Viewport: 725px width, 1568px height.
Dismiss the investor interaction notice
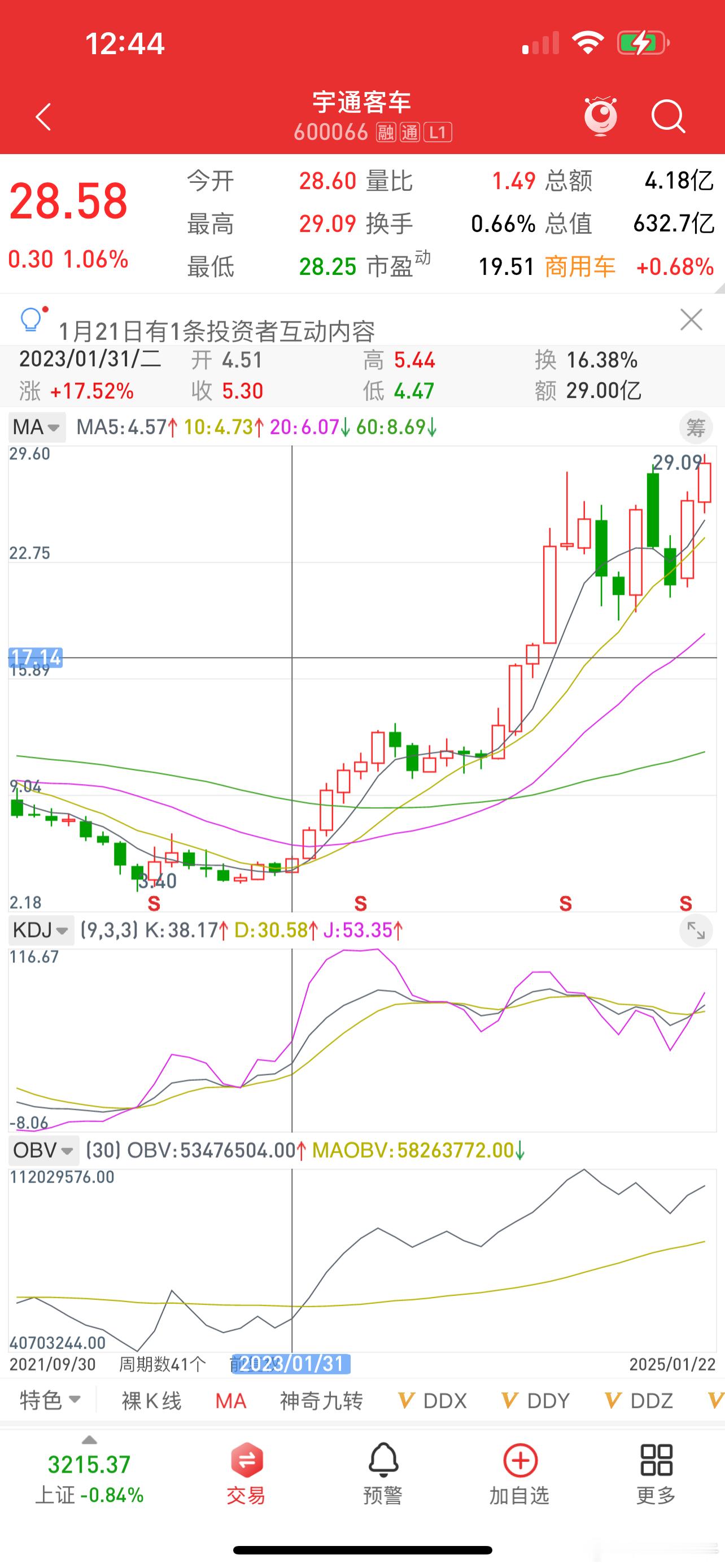[691, 319]
